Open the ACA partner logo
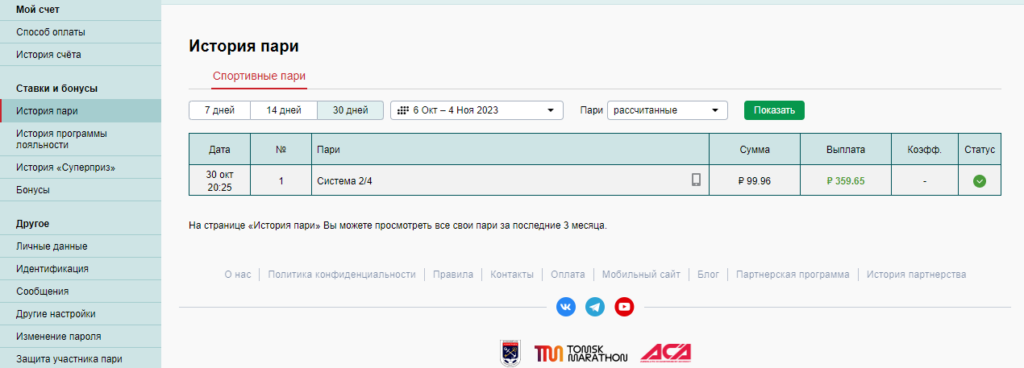This screenshot has width=1024, height=368. 665,353
